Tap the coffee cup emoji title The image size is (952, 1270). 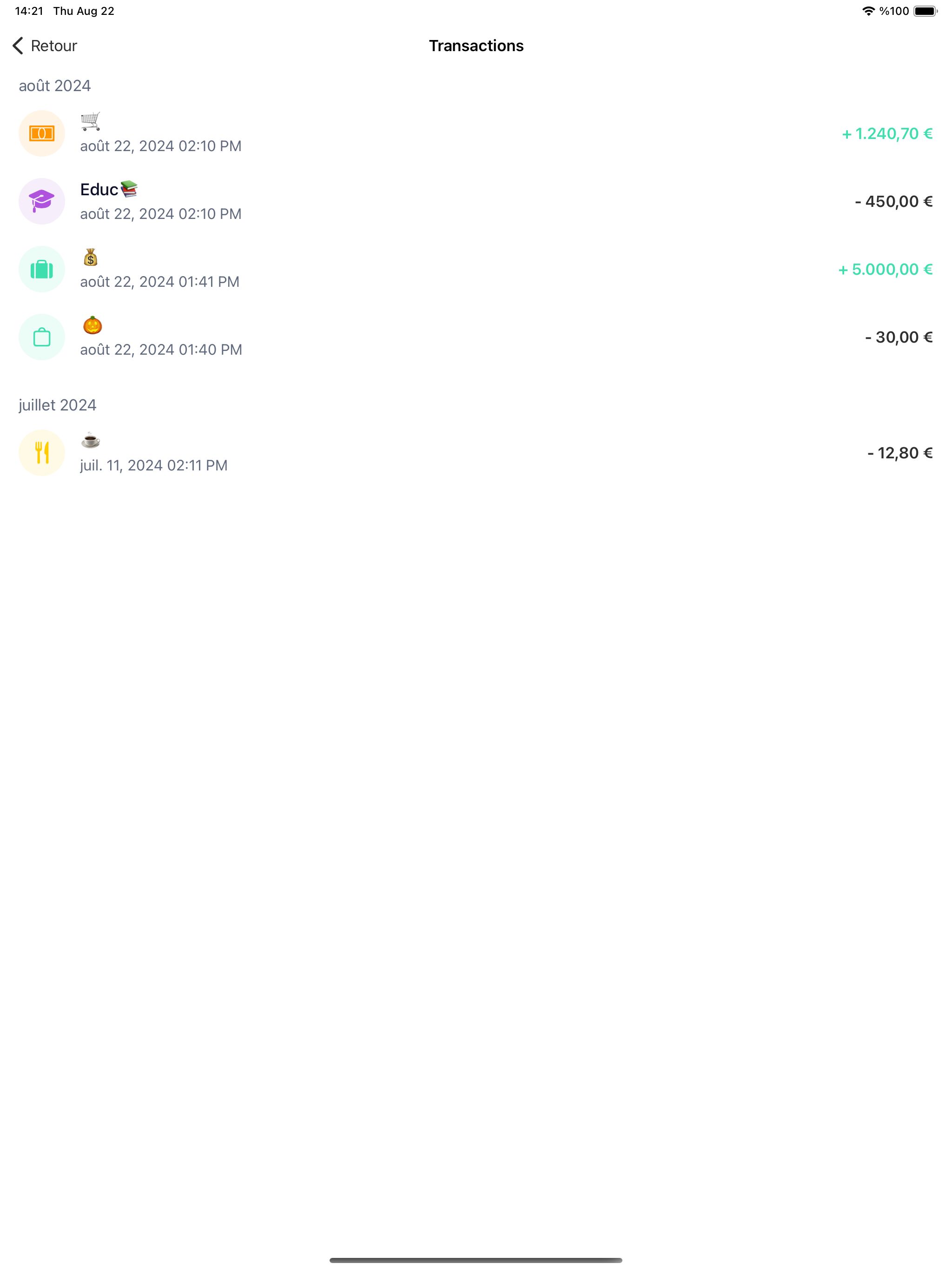pos(91,441)
